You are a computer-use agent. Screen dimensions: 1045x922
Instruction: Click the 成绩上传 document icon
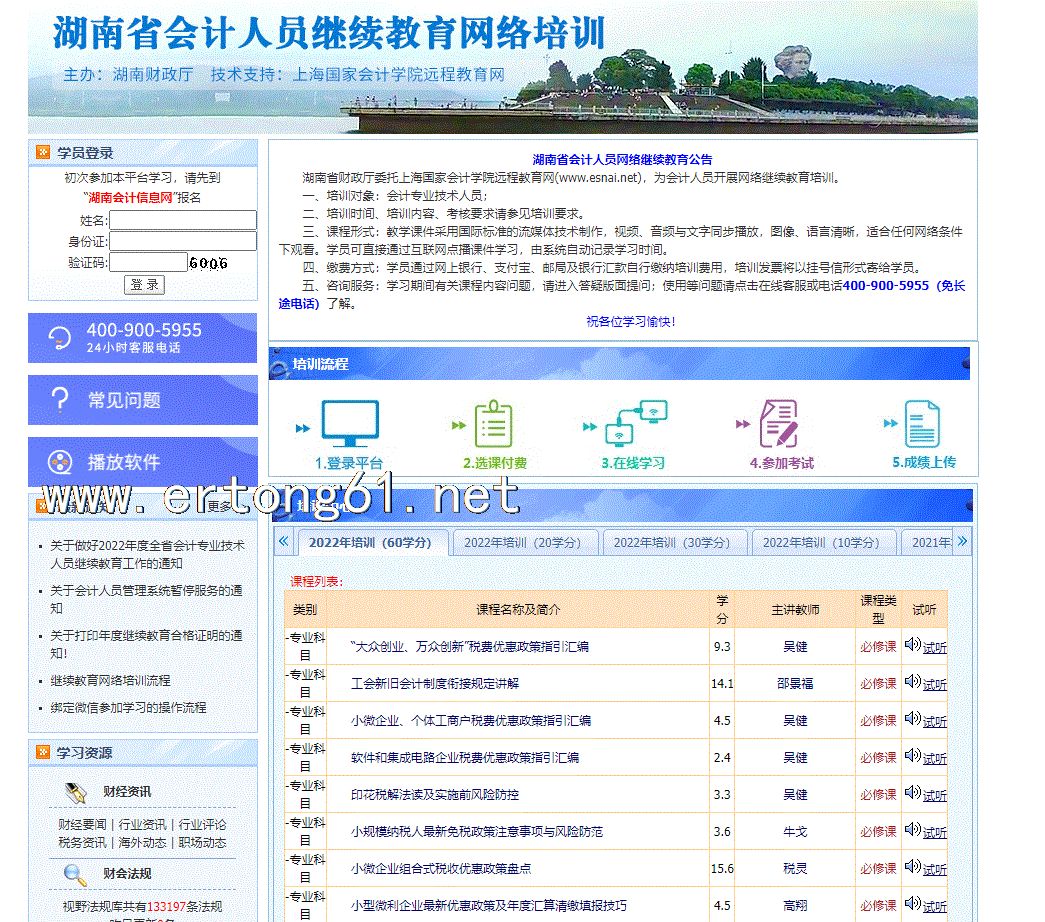921,424
